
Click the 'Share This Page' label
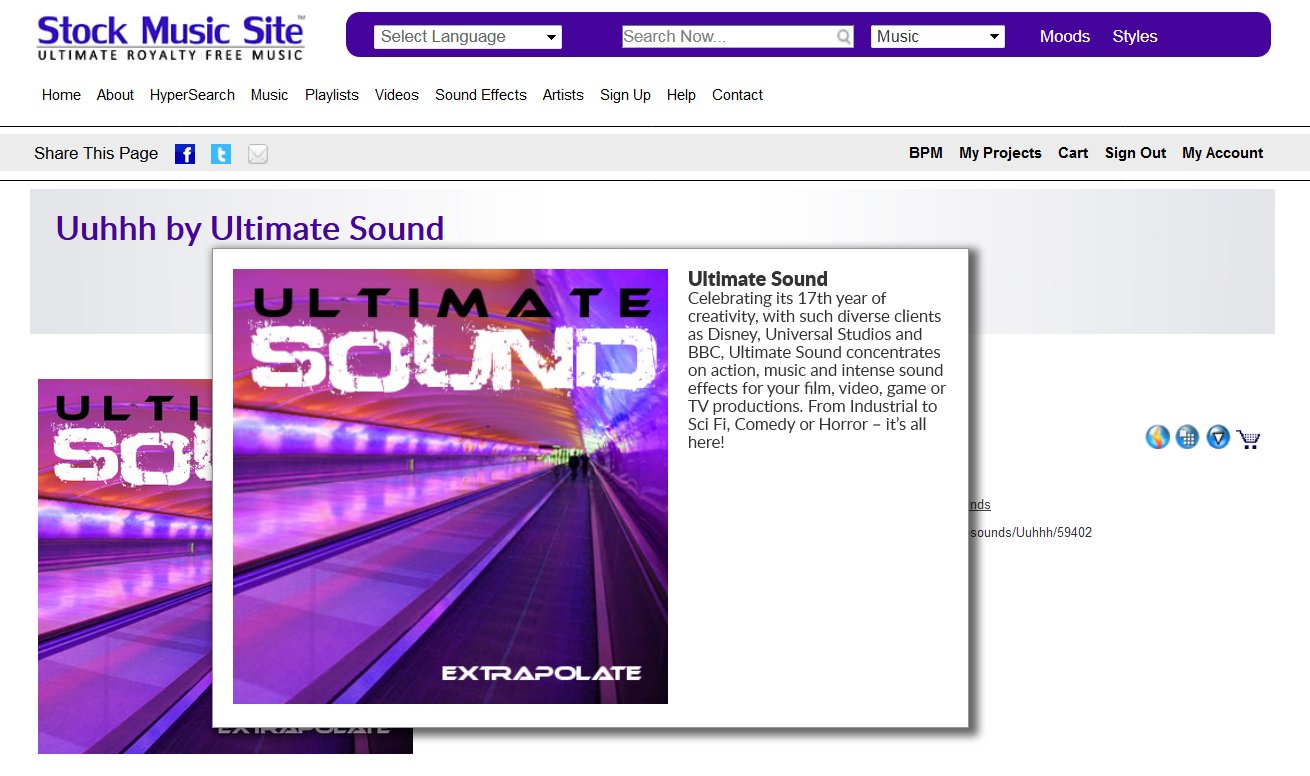click(96, 153)
